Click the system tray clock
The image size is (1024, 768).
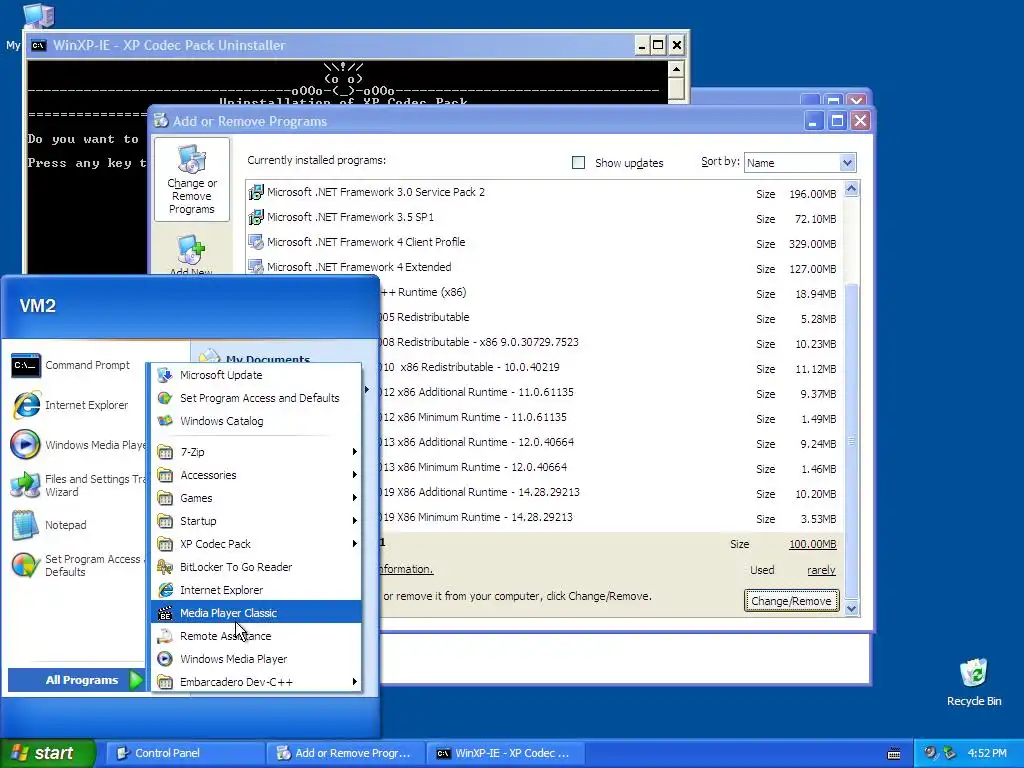987,753
